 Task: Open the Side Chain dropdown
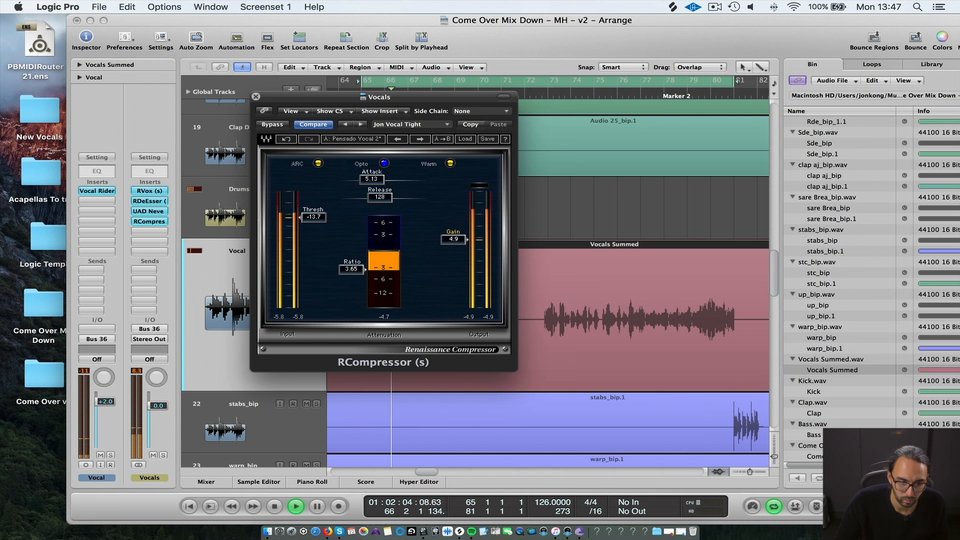tap(481, 111)
